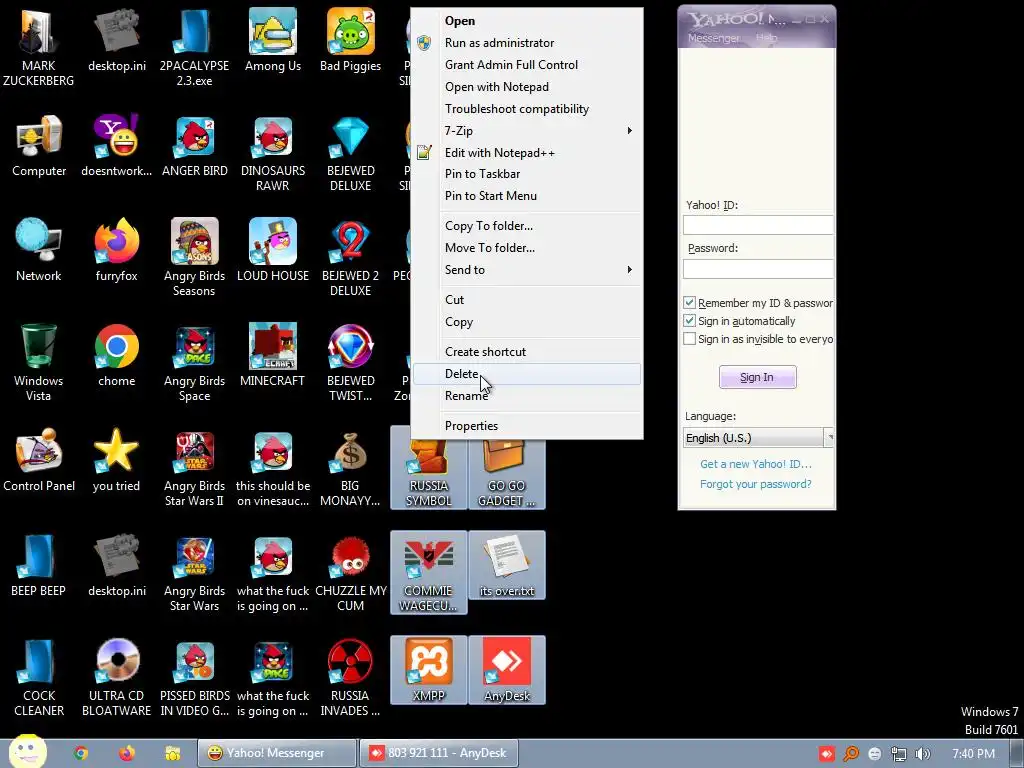Expand the 7-Zip submenu arrow
Screen dimensions: 1024x768
coord(630,131)
